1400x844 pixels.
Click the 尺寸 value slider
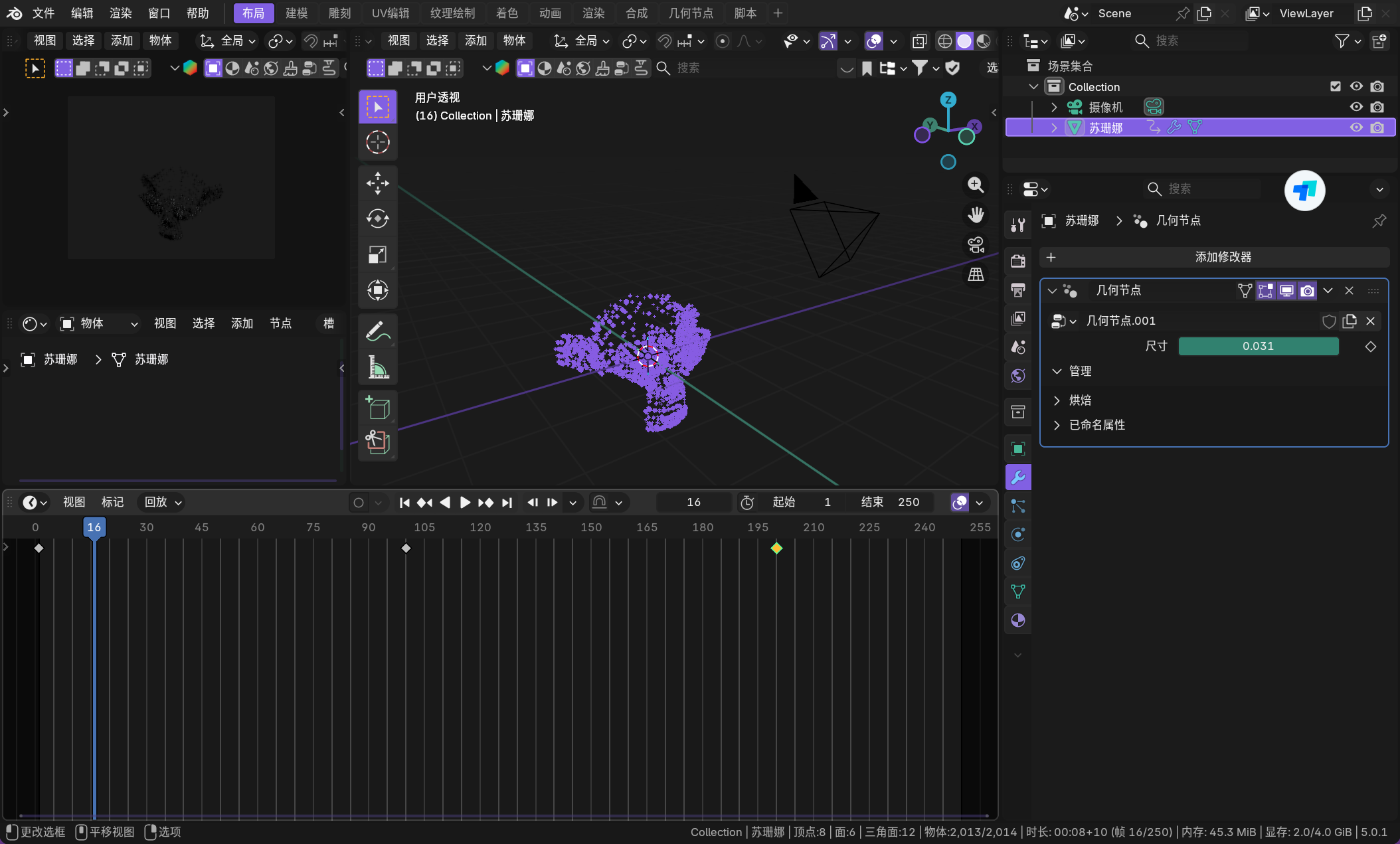1258,346
